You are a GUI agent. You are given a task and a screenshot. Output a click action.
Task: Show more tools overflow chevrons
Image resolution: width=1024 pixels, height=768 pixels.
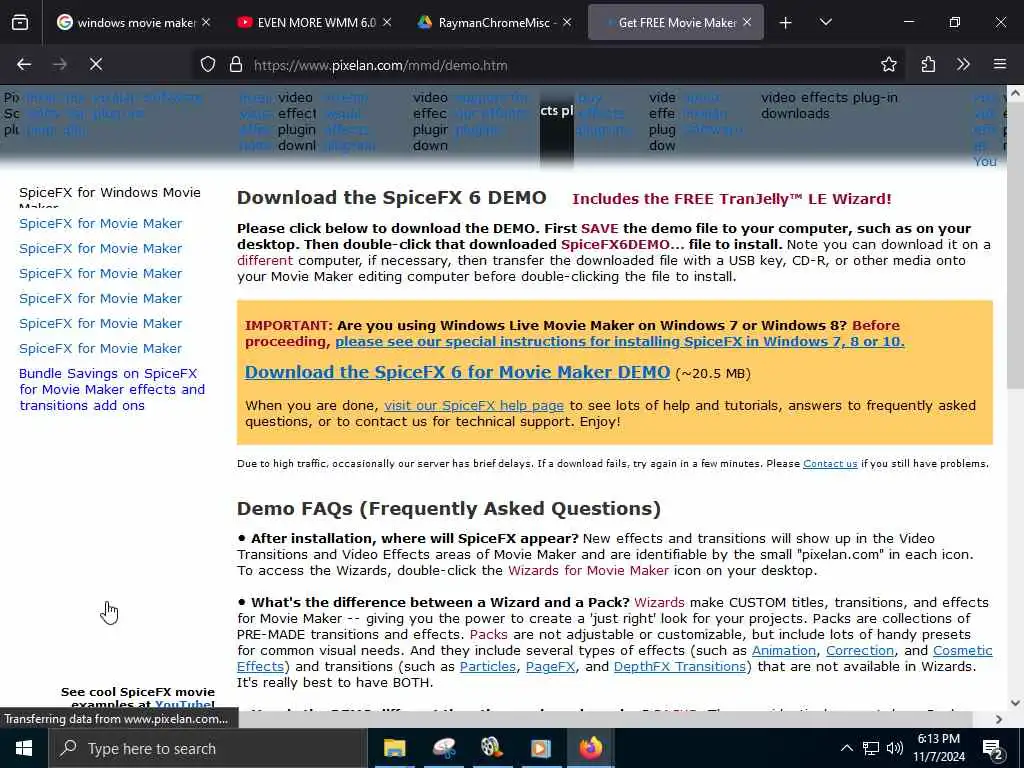coord(963,65)
